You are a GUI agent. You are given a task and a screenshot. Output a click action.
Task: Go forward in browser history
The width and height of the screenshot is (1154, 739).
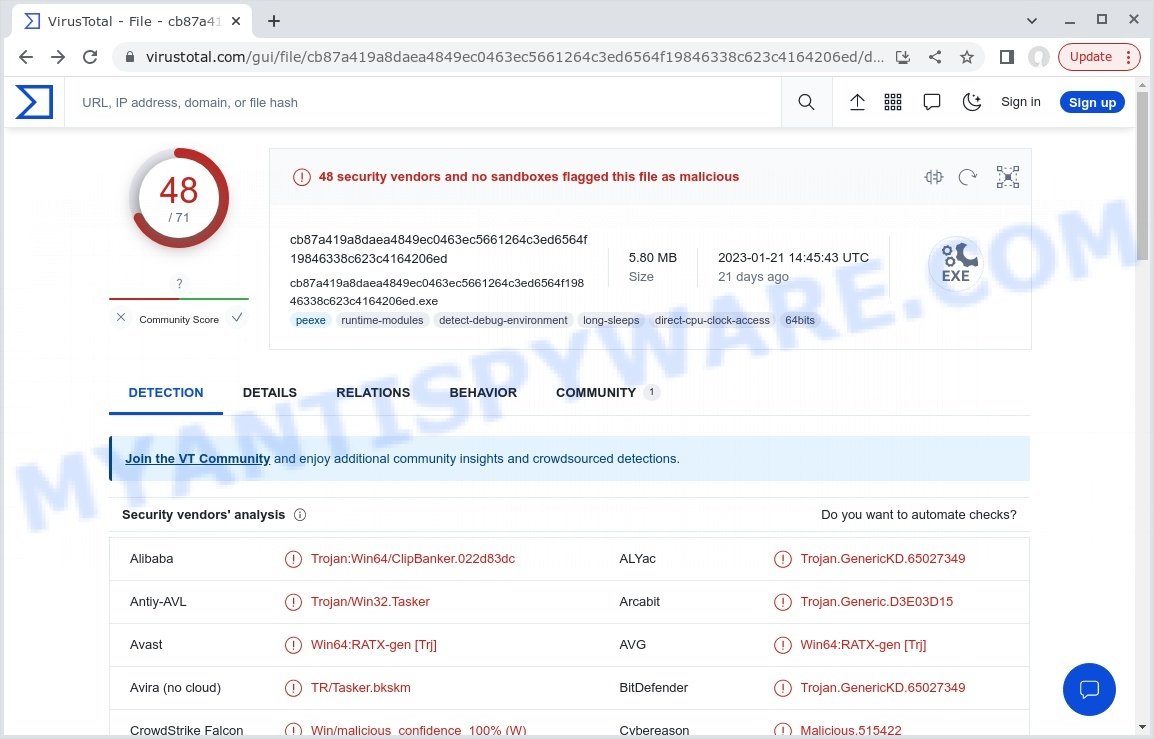click(58, 57)
